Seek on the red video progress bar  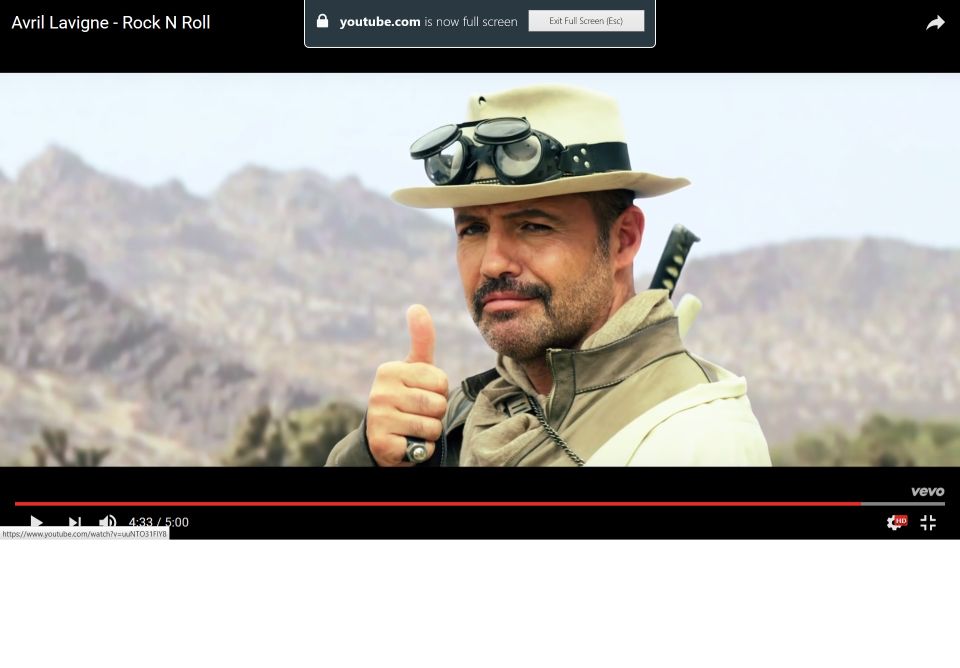[438, 504]
